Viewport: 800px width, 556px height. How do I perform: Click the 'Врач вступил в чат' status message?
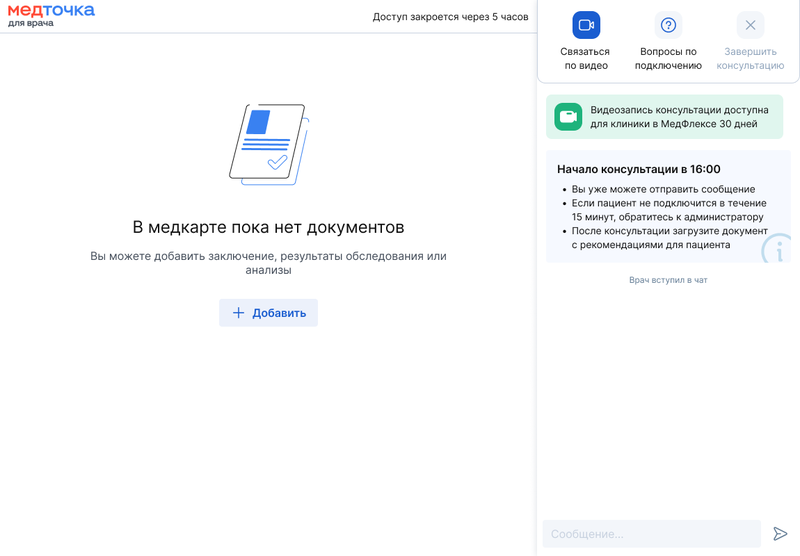[x=668, y=280]
